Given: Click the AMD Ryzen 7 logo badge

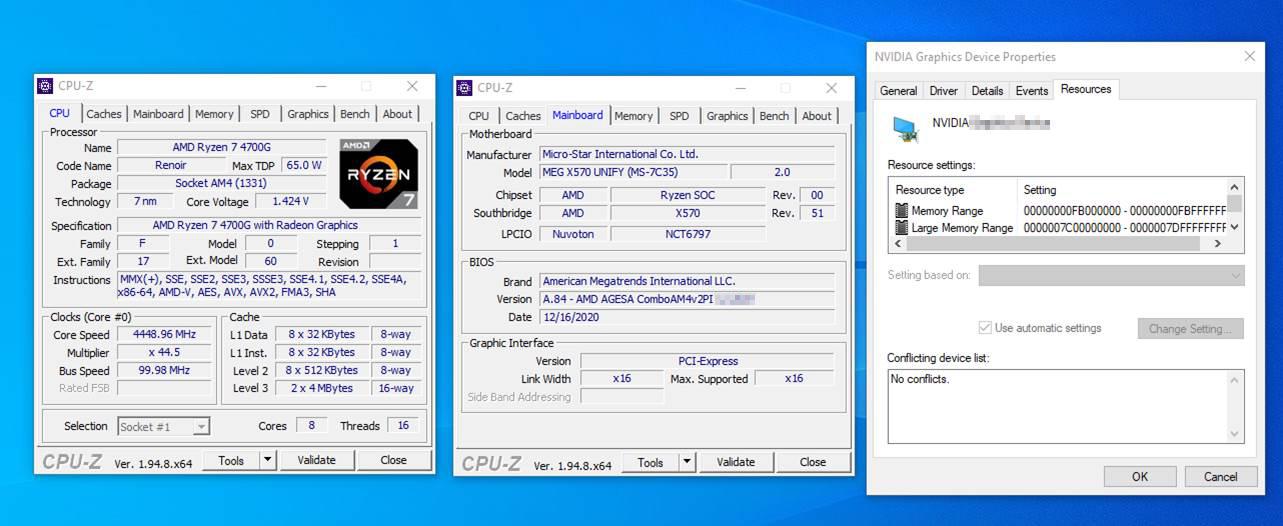Looking at the screenshot, I should 379,174.
